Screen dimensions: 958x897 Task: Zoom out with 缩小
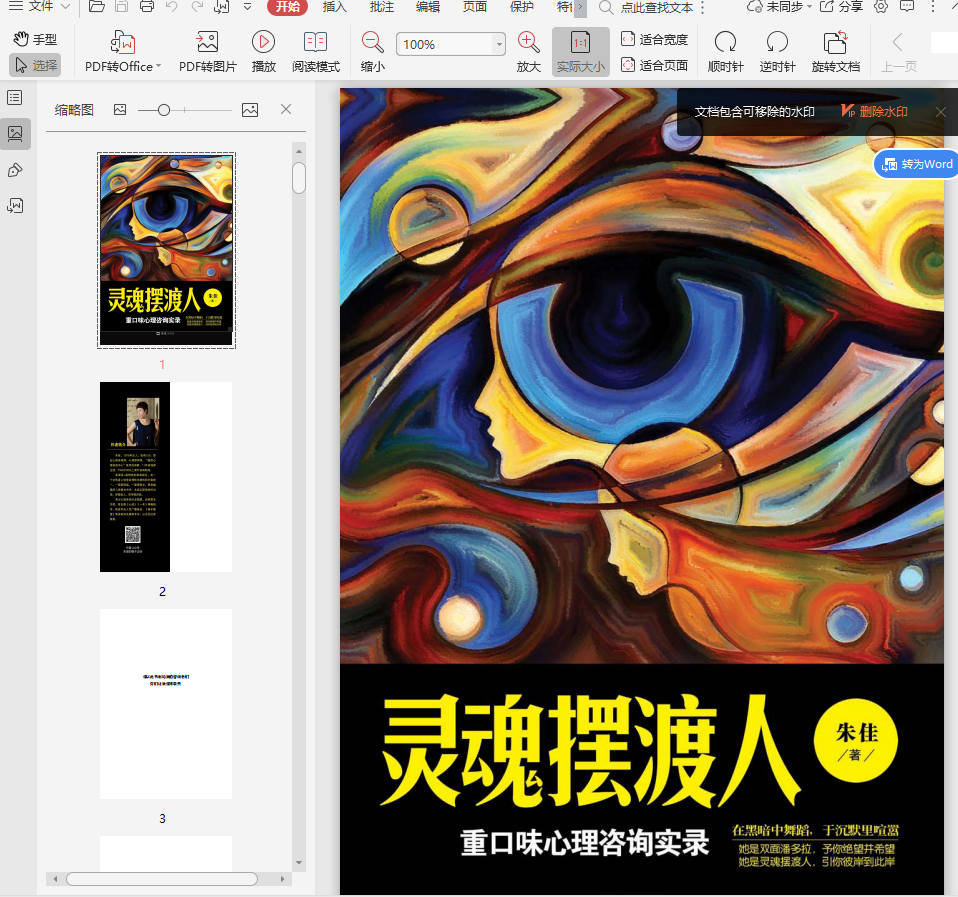pos(372,53)
